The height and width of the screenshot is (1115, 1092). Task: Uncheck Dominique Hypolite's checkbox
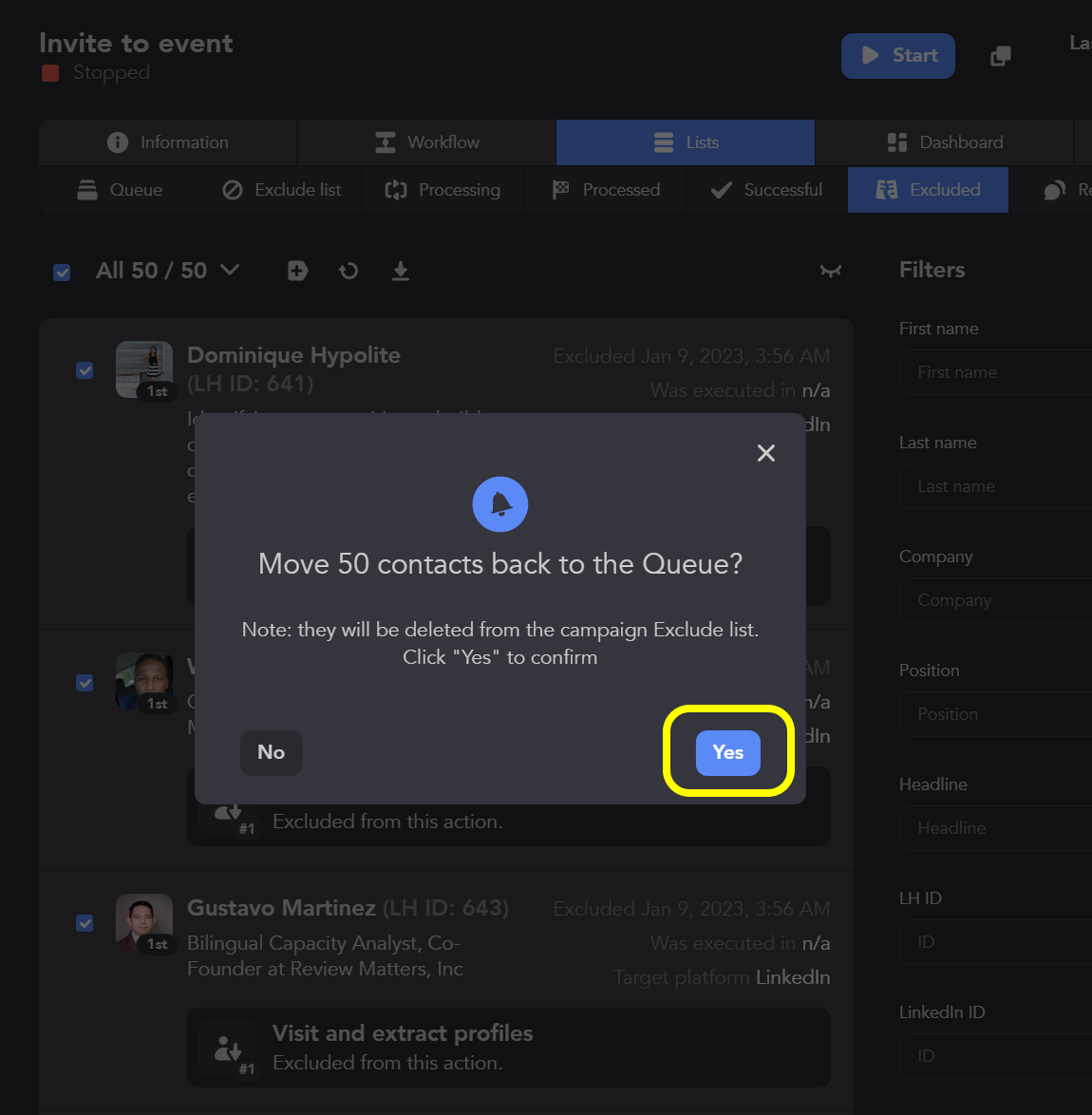point(85,370)
